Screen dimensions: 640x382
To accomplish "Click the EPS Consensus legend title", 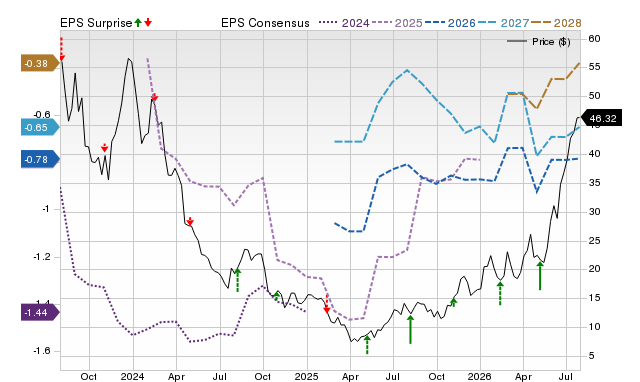I will click(x=265, y=23).
